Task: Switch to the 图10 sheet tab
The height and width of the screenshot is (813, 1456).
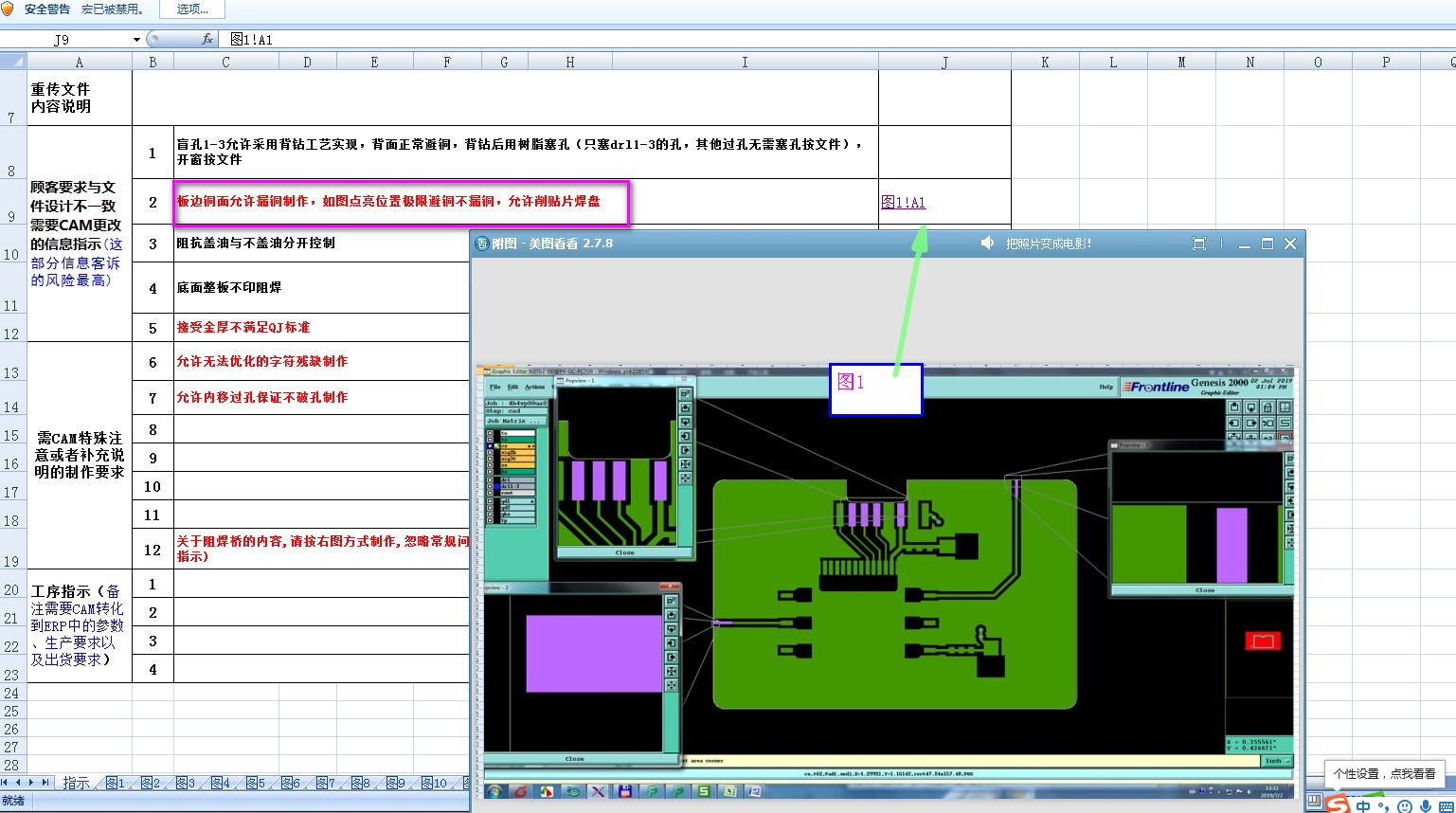Action: pos(434,783)
